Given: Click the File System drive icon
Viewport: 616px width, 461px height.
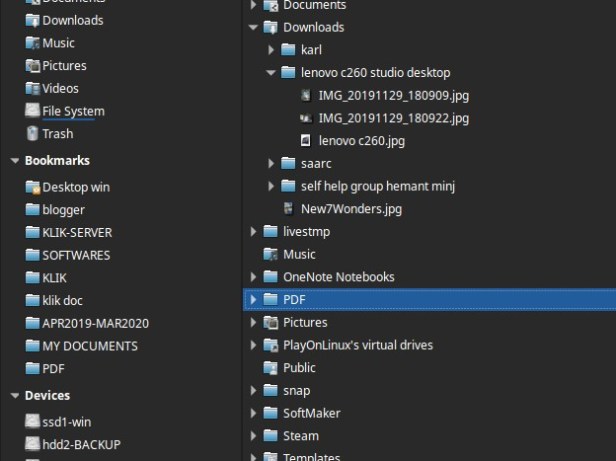Looking at the screenshot, I should click(33, 111).
